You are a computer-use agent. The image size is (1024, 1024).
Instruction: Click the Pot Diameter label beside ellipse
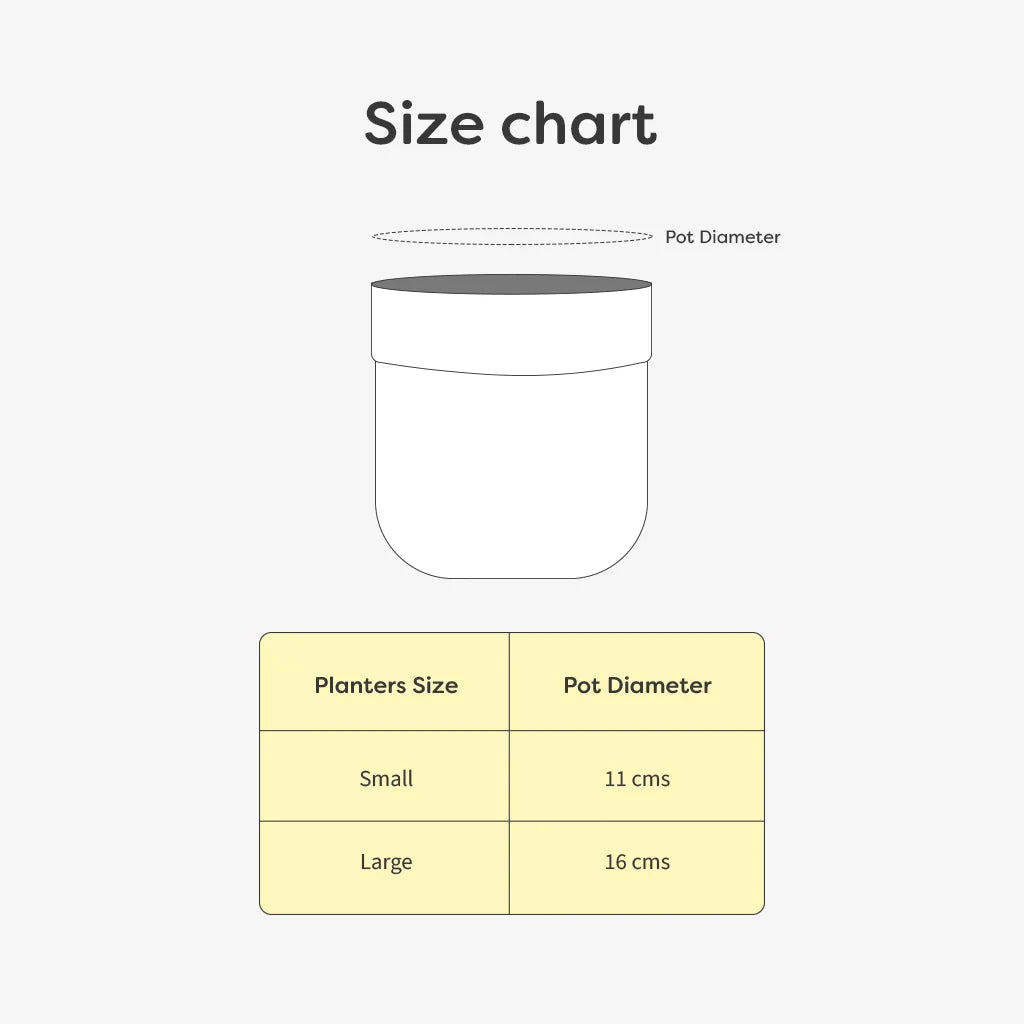point(722,236)
